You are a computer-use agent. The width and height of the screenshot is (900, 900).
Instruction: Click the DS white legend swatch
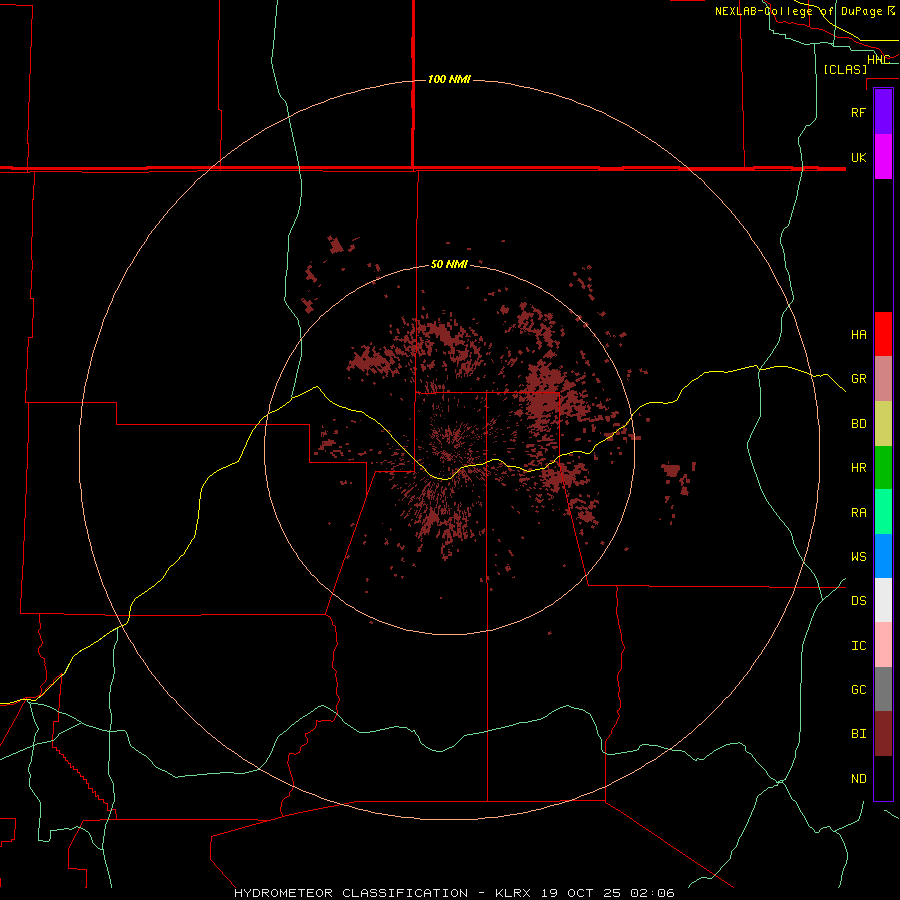click(883, 600)
